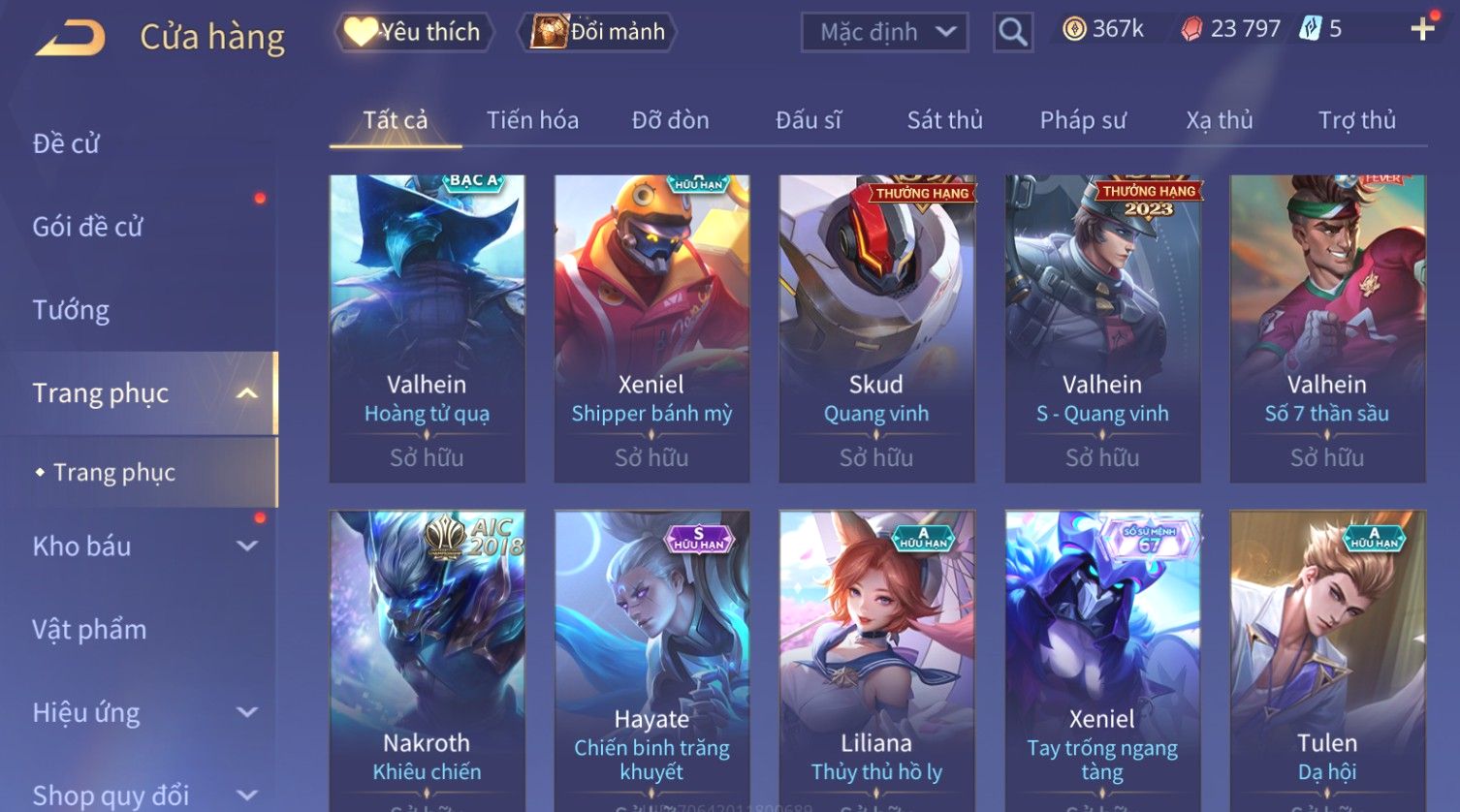
Task: Tap the back arrow icon
Action: click(71, 39)
